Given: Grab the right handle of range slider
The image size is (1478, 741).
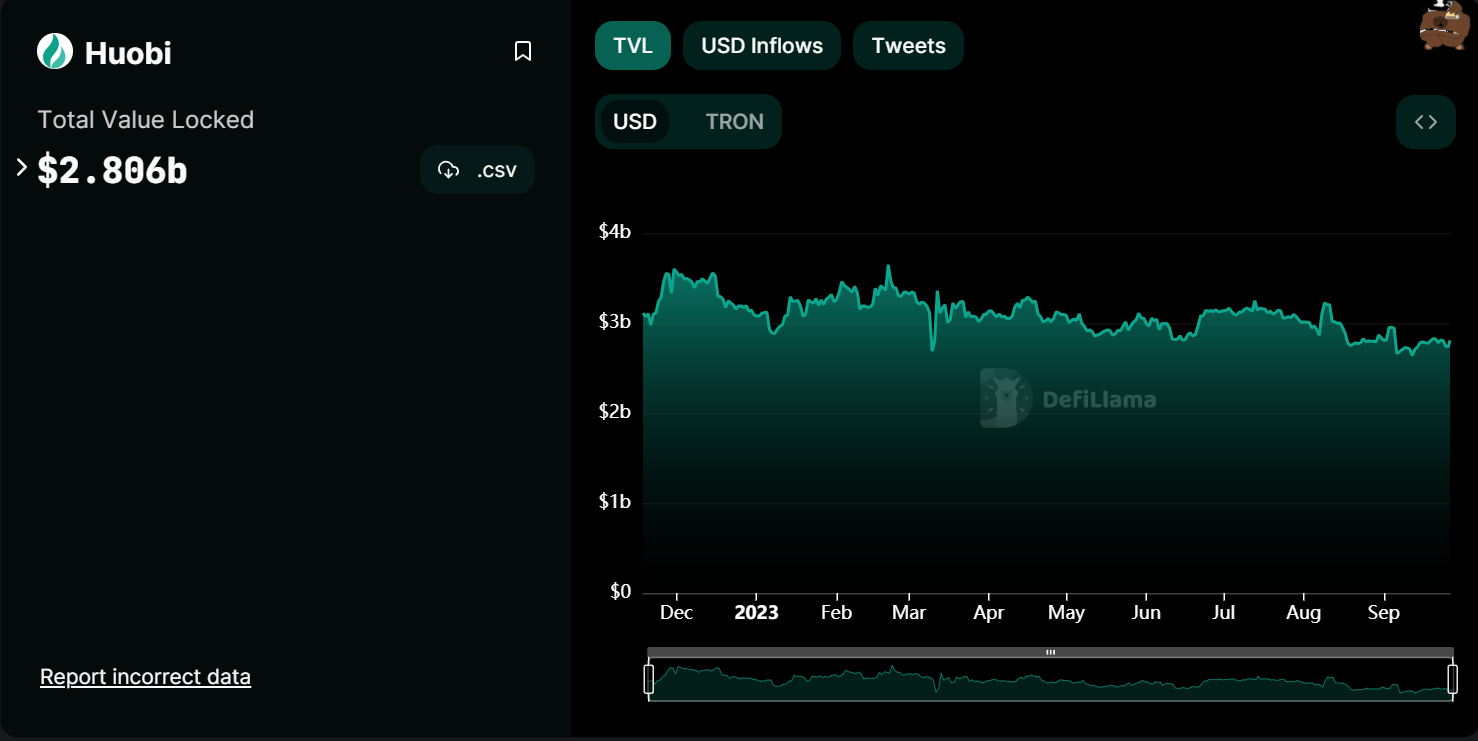Looking at the screenshot, I should [x=1453, y=679].
